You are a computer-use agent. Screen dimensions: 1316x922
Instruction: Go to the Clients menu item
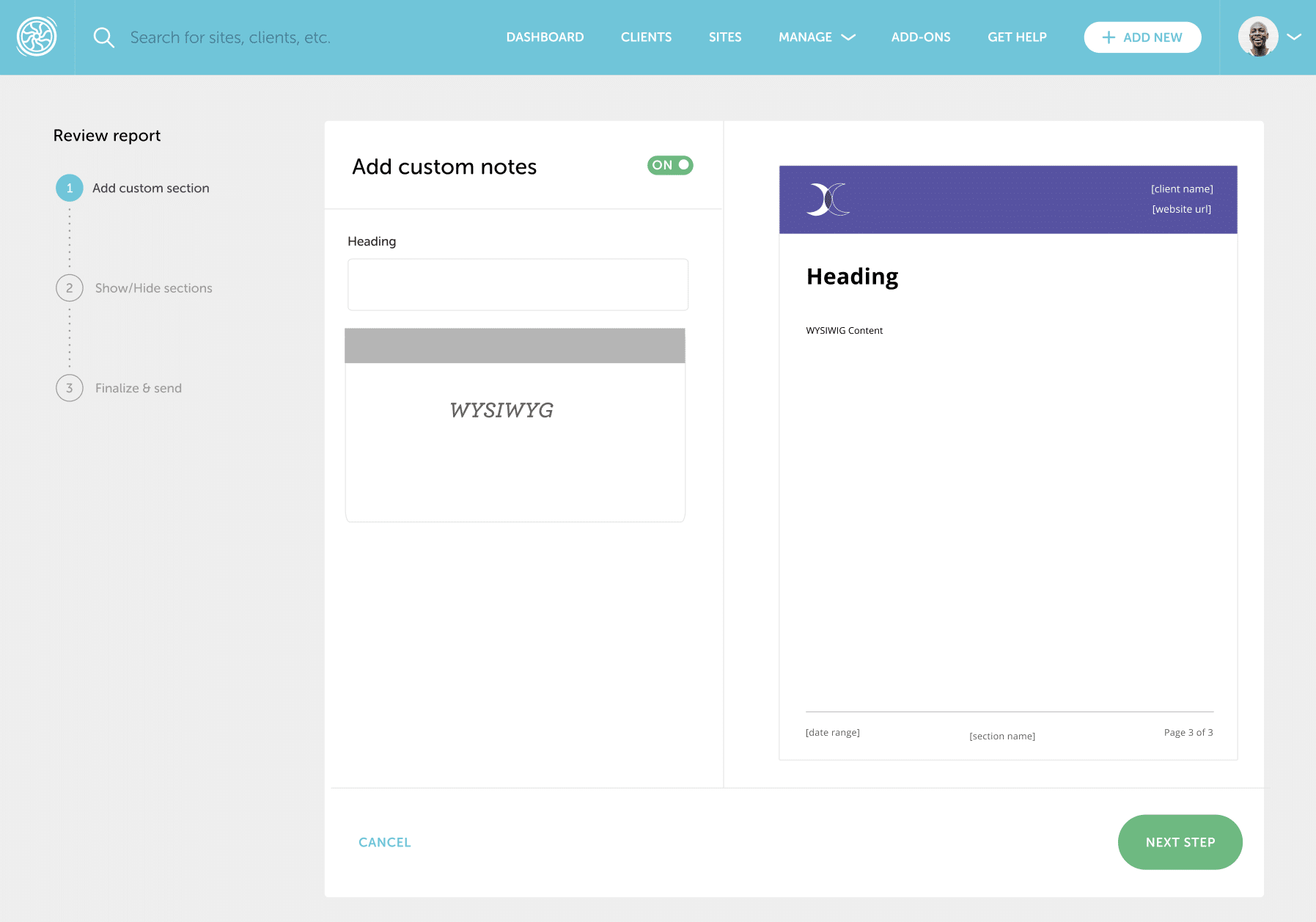coord(646,37)
